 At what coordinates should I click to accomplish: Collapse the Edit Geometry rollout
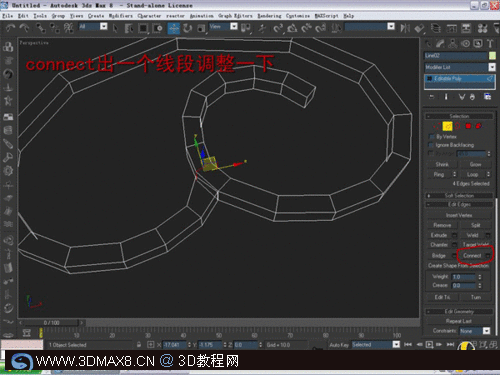(x=459, y=311)
